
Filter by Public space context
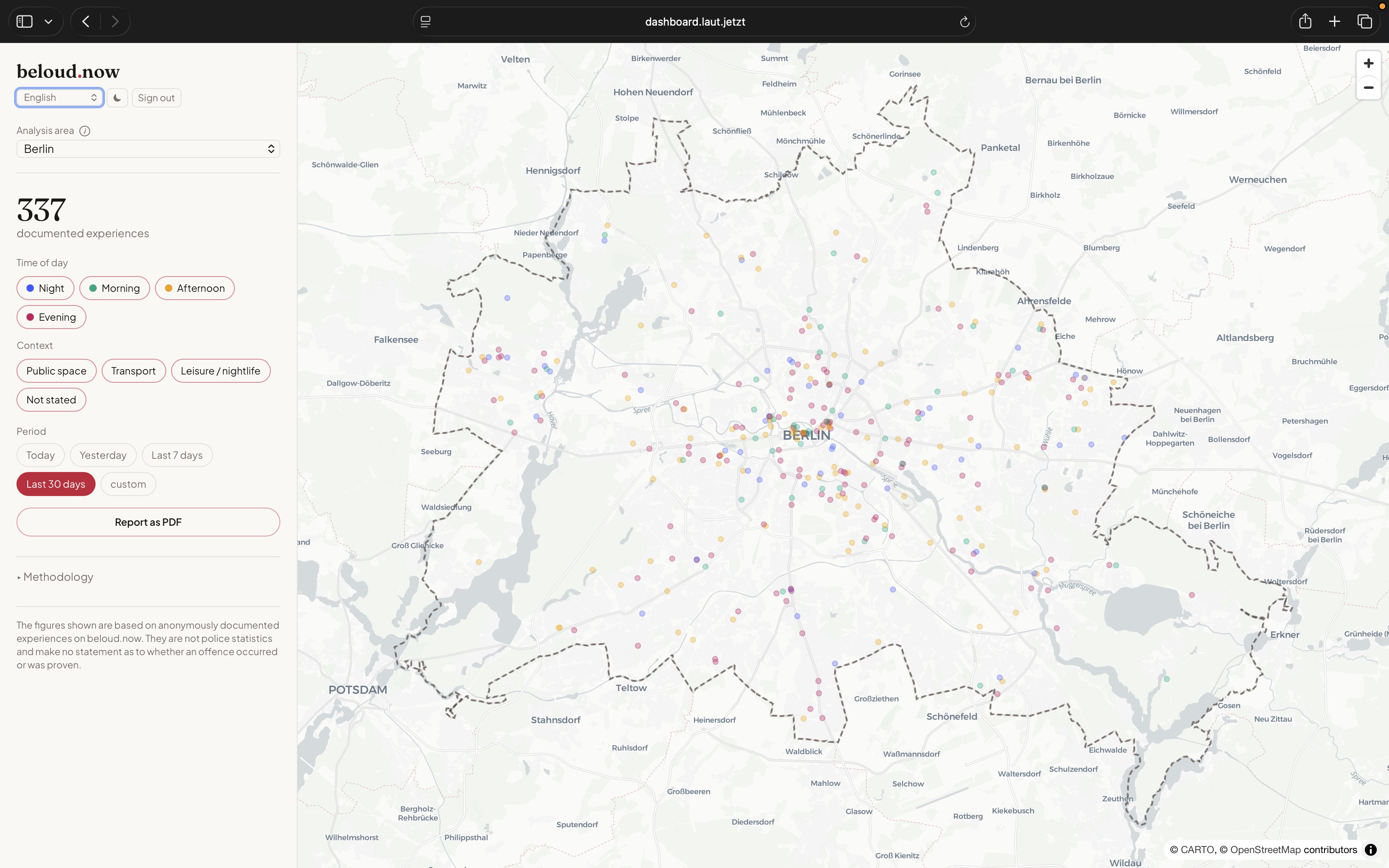click(56, 371)
